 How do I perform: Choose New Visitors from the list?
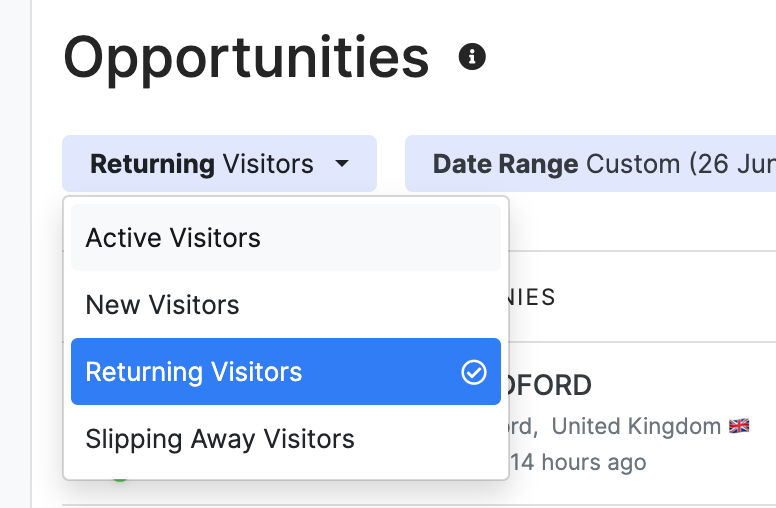click(x=286, y=305)
